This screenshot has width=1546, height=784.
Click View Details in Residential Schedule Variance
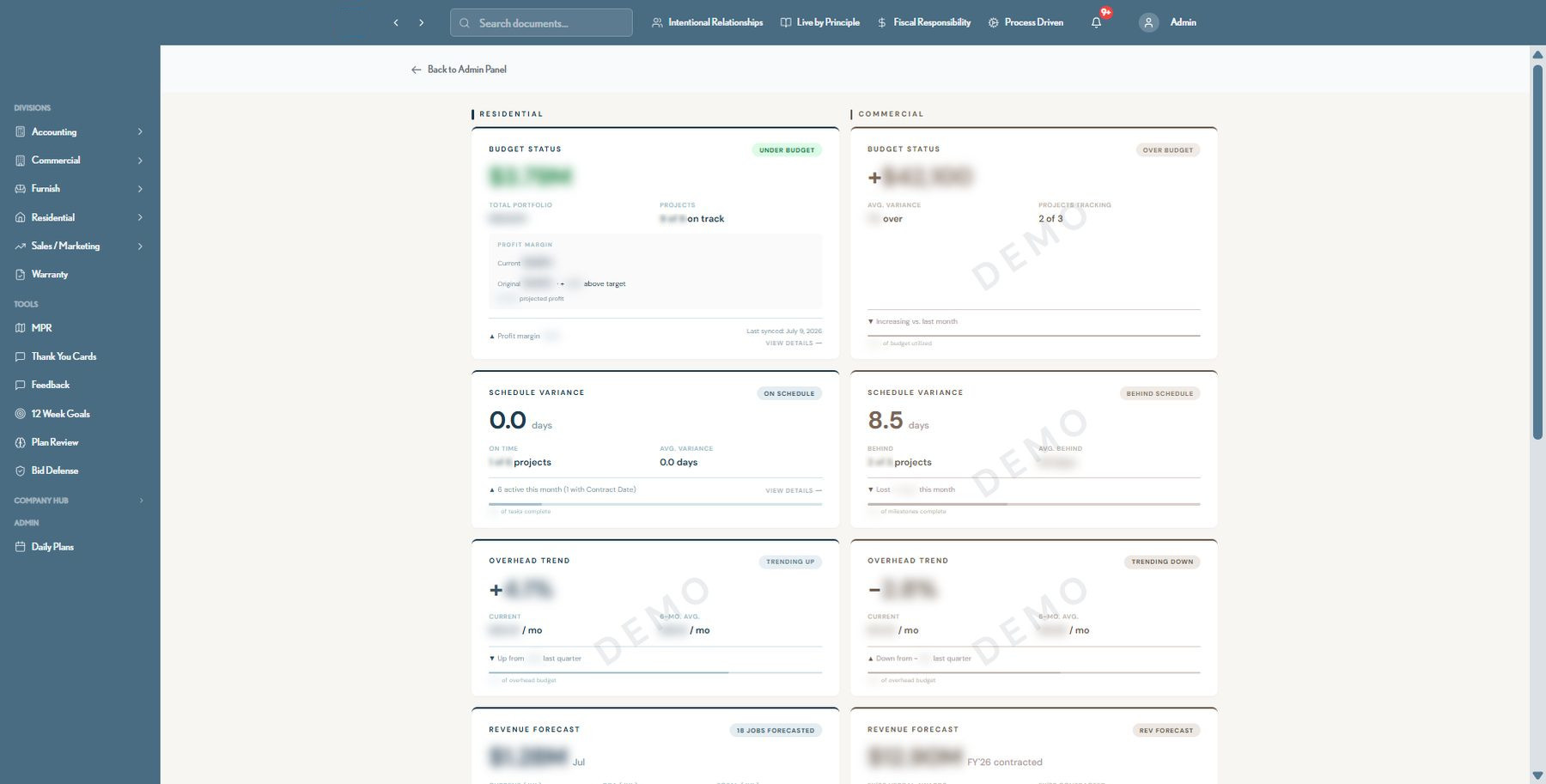(794, 491)
